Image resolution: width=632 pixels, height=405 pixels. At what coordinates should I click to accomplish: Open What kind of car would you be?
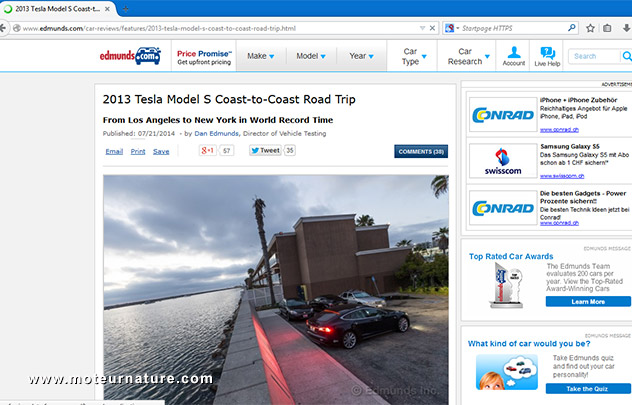(529, 344)
